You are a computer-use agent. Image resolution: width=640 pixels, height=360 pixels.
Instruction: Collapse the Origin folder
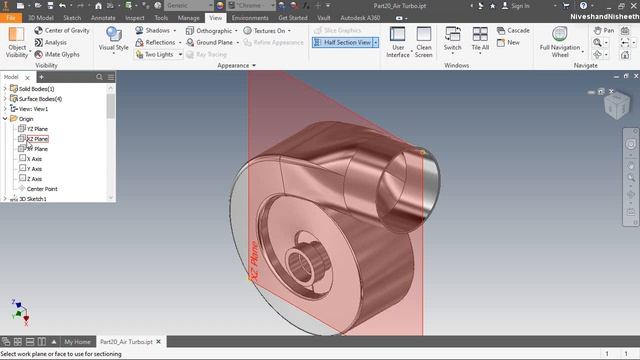[5, 119]
